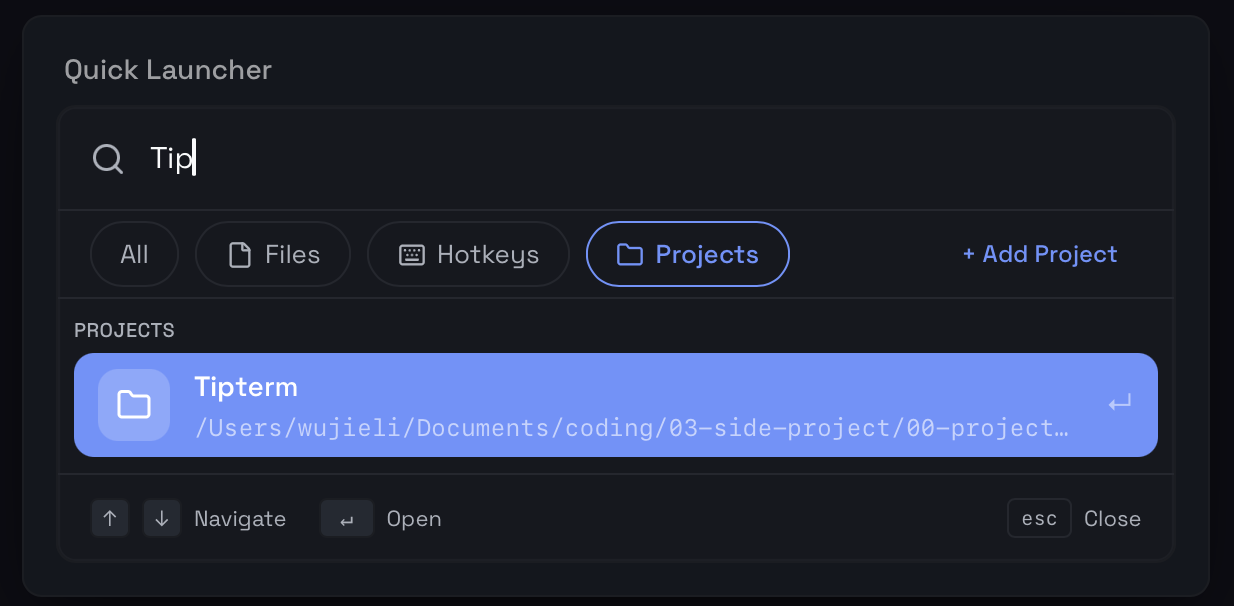The height and width of the screenshot is (606, 1234).
Task: Click the folder icon in Projects filter
Action: (629, 255)
